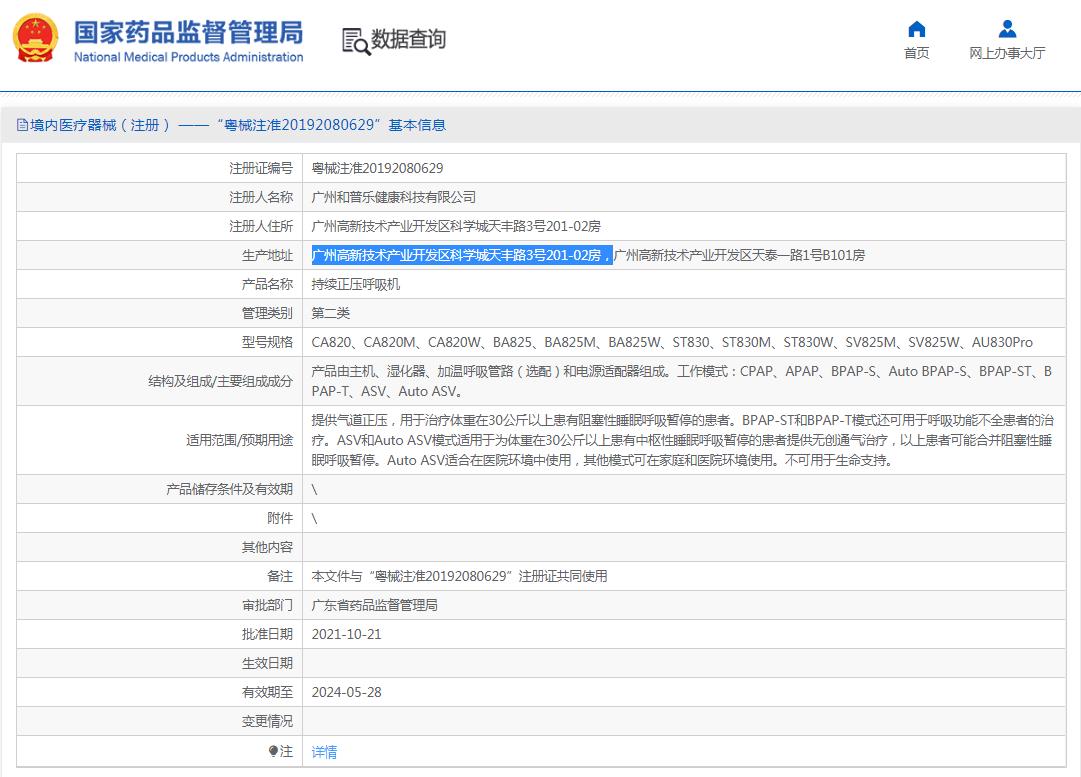Click National Medical Products Administration text
Image resolution: width=1081 pixels, height=777 pixels.
tap(188, 57)
